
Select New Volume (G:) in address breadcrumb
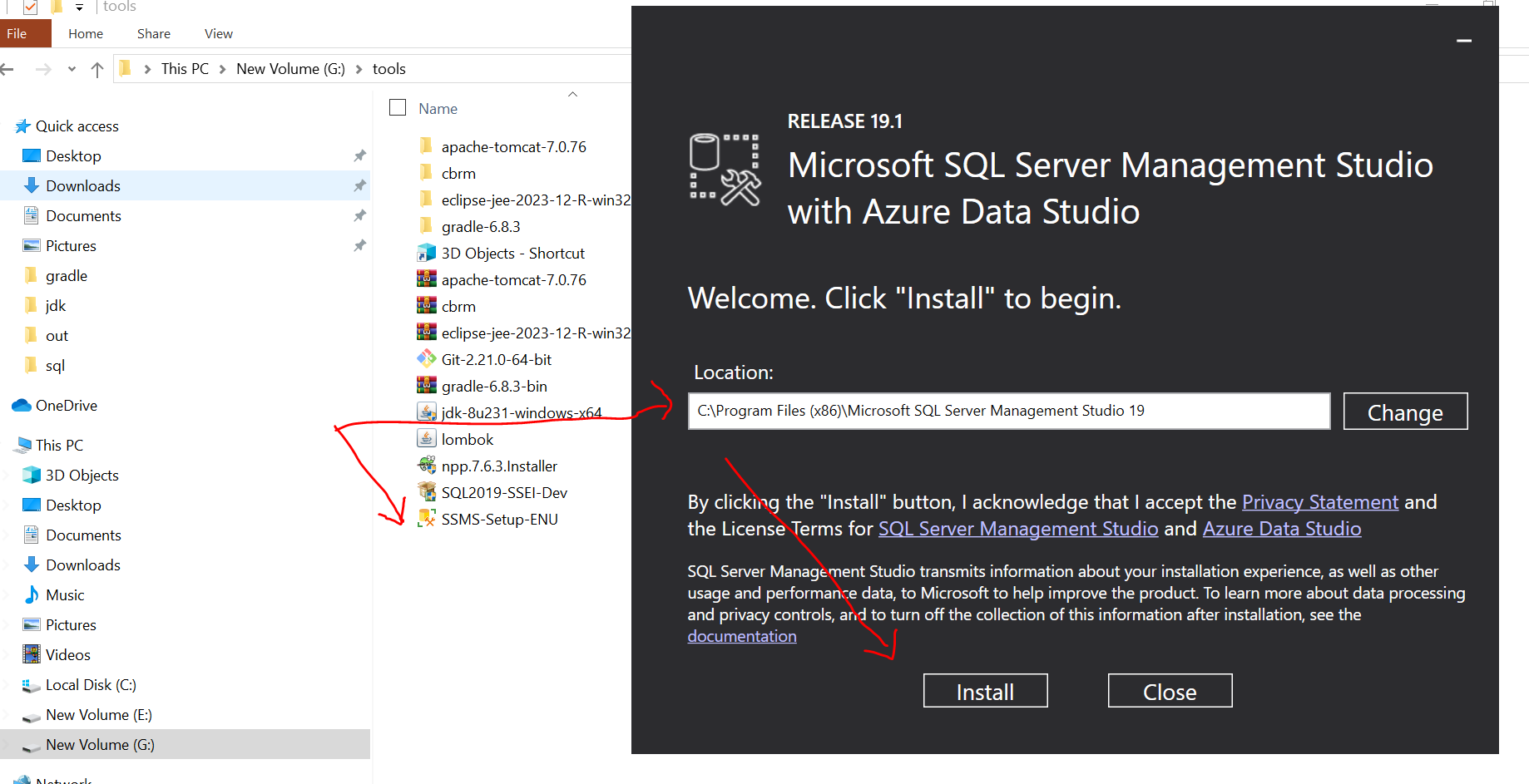290,69
